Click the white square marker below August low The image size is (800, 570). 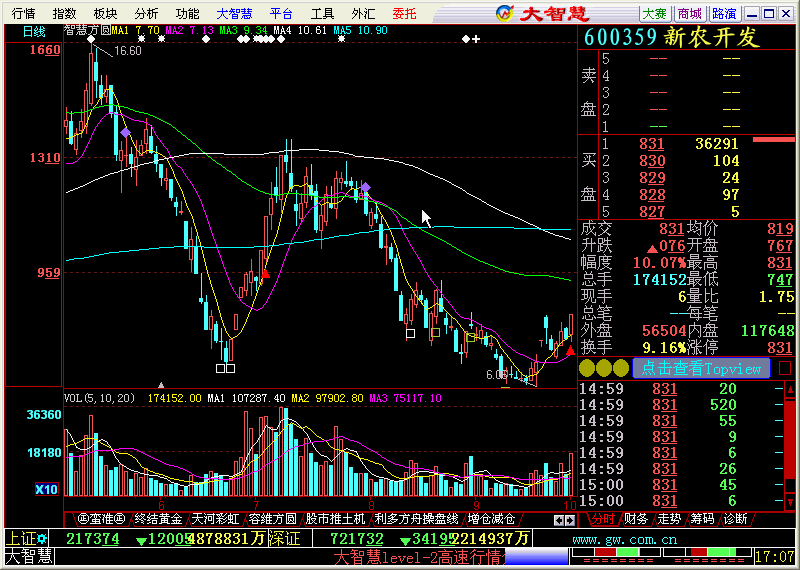click(x=410, y=334)
